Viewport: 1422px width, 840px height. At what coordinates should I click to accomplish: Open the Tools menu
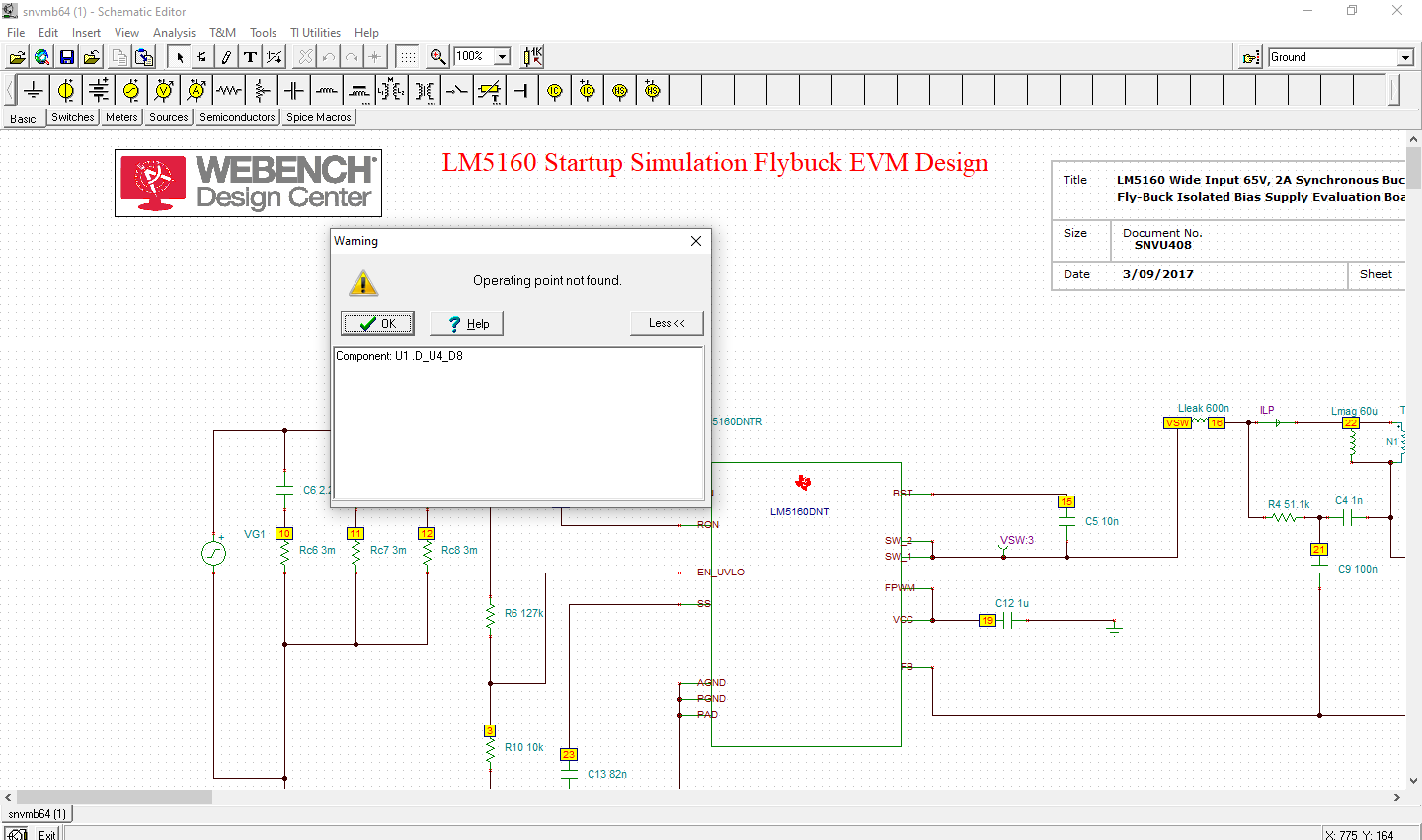point(263,33)
